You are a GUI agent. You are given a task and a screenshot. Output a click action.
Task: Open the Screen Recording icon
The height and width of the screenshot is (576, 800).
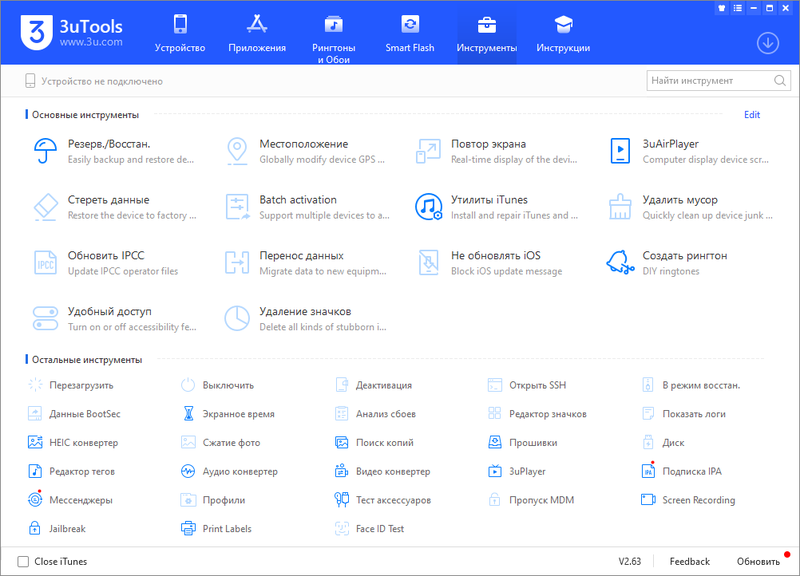pos(648,500)
